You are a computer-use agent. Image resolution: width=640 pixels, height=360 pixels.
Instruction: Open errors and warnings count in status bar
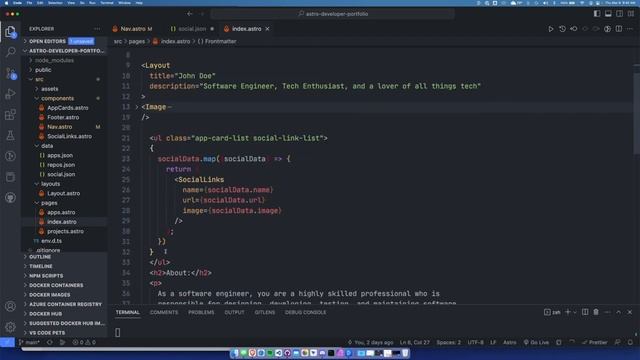pyautogui.click(x=84, y=342)
